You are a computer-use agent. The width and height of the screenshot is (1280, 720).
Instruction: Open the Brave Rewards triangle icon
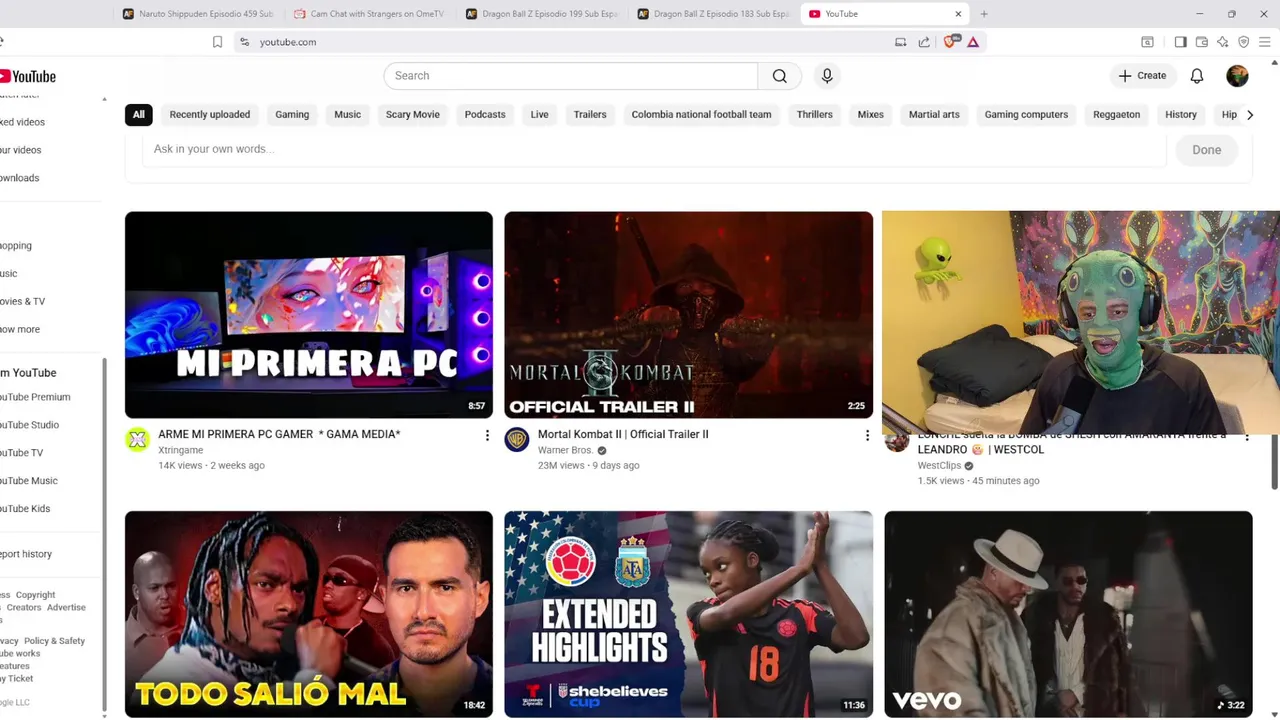pos(973,42)
